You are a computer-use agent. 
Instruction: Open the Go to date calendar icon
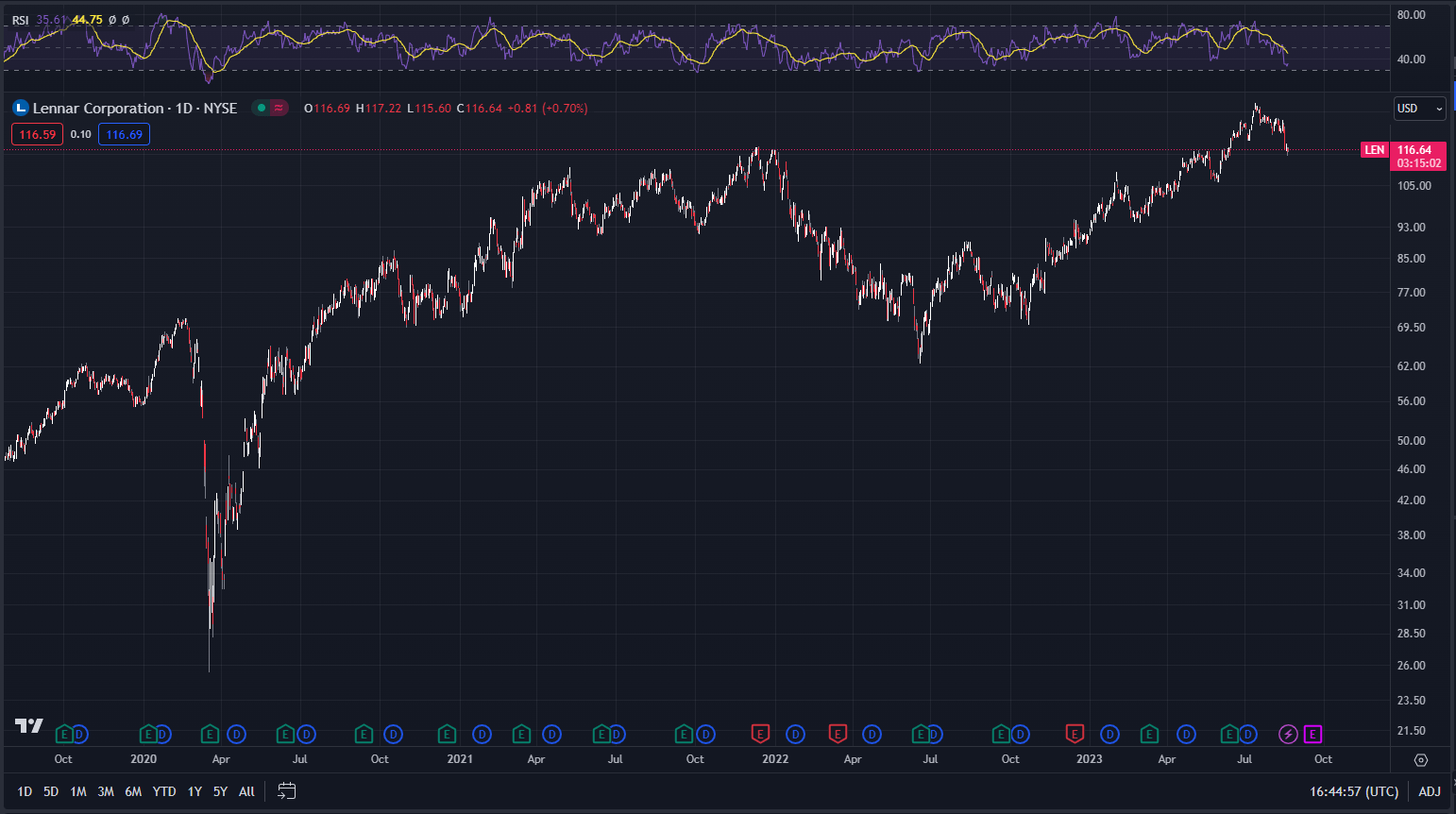(x=287, y=791)
